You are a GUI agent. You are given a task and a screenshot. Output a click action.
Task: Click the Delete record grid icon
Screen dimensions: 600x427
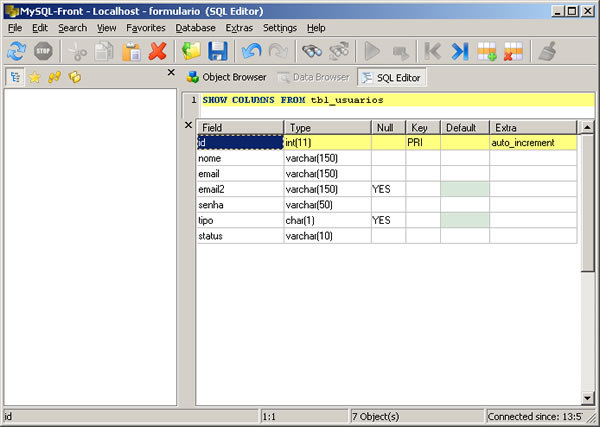pos(514,51)
